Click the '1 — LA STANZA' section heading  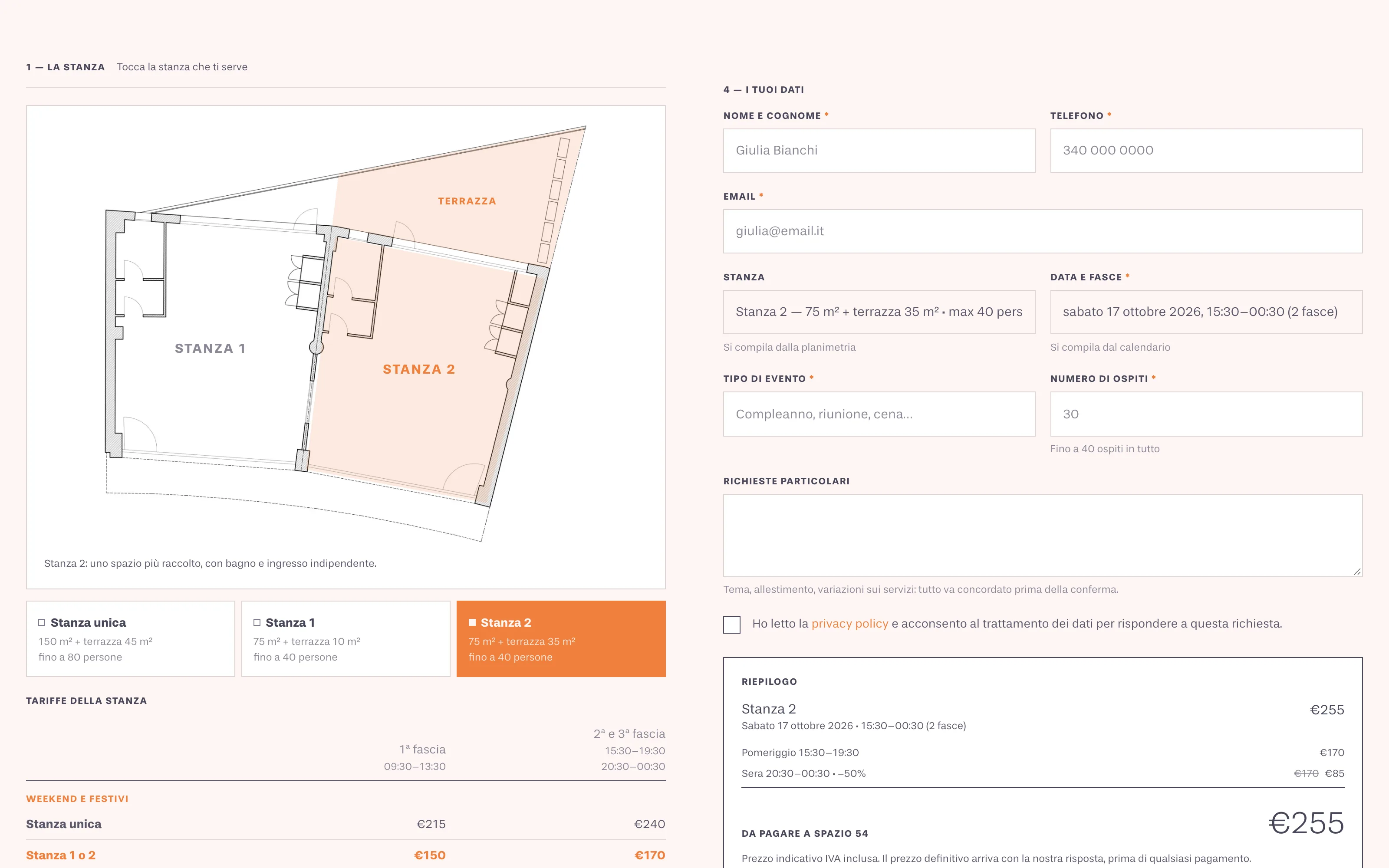click(x=66, y=67)
